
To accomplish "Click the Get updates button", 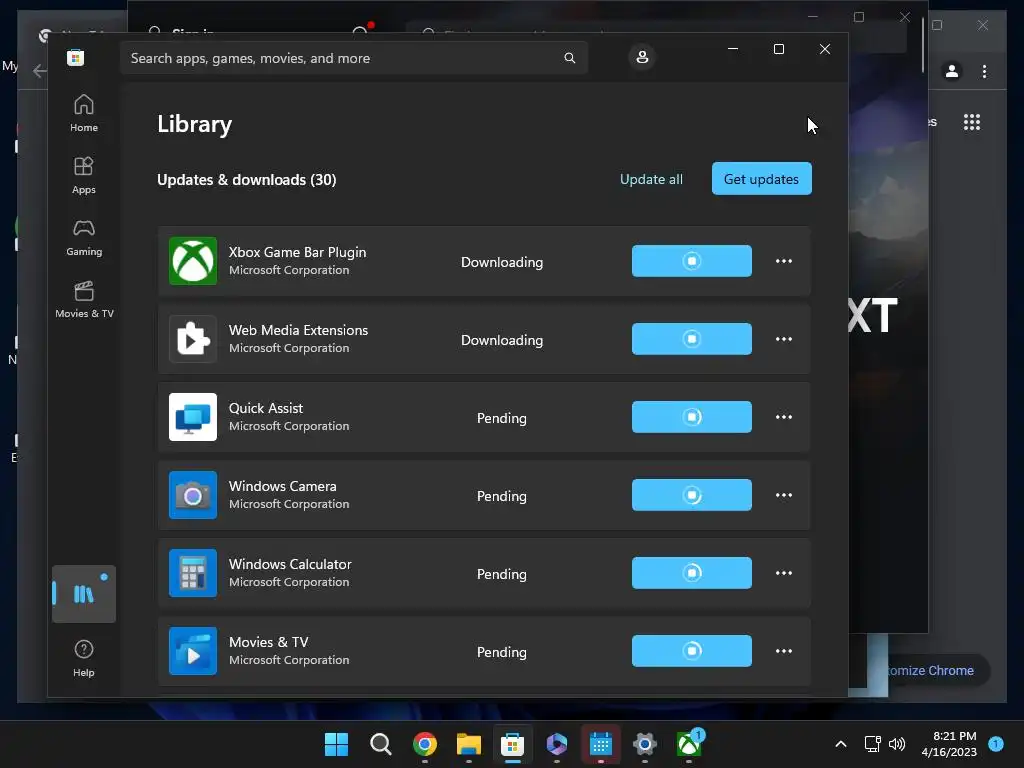I will 761,178.
